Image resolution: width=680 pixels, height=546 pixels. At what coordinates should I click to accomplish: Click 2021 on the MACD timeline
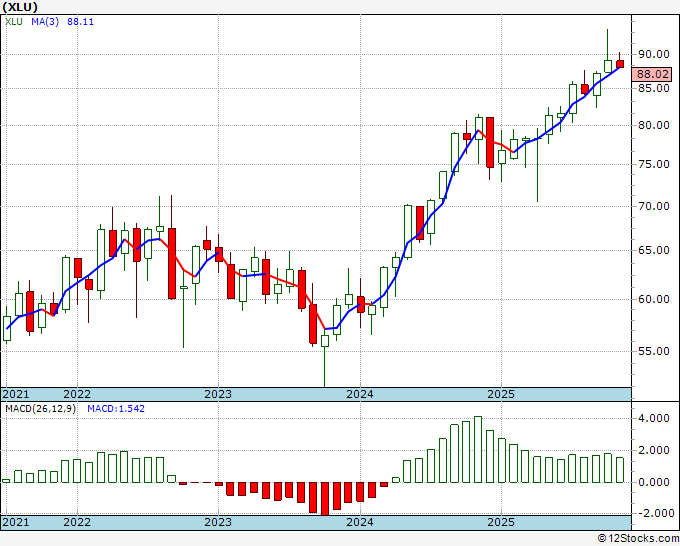[x=16, y=522]
